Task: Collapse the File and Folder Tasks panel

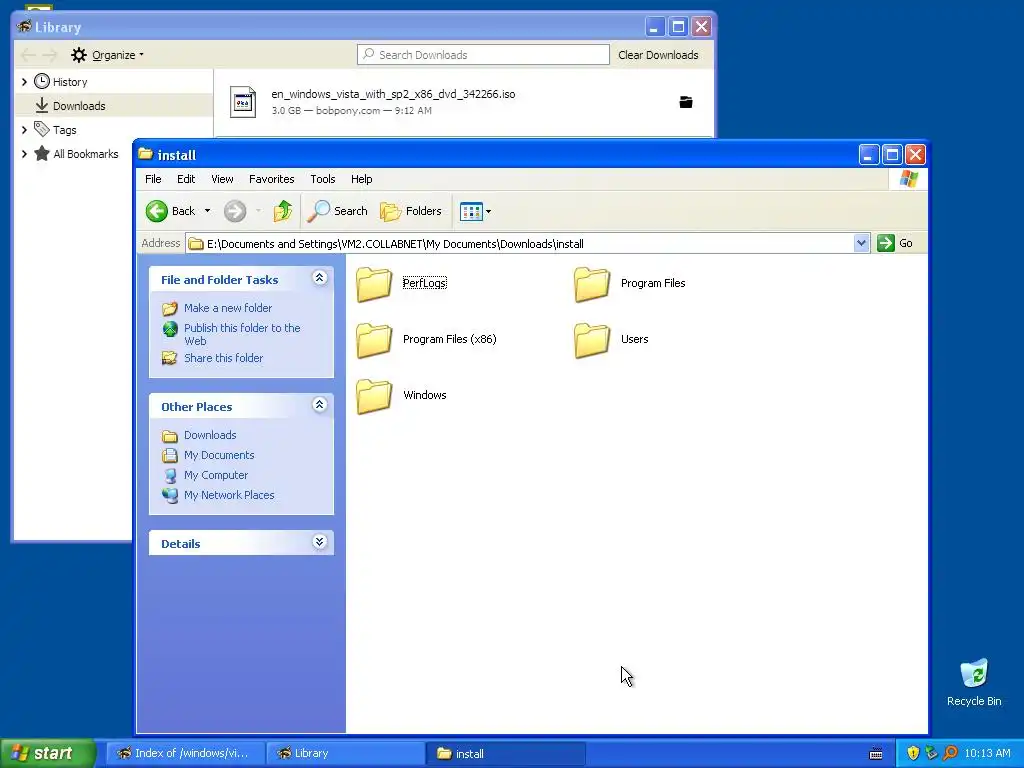Action: point(319,278)
